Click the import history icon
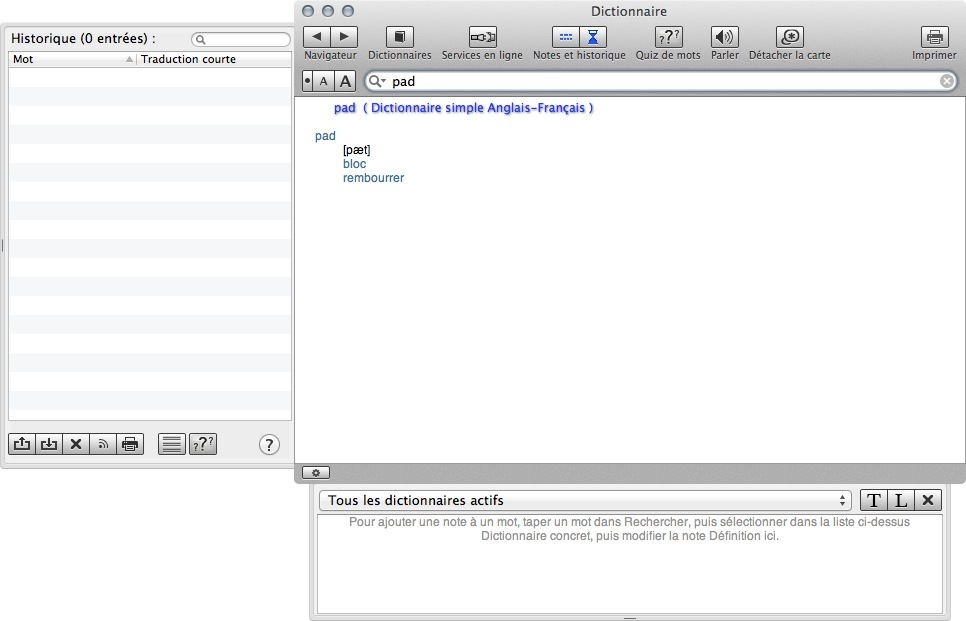966x621 pixels. pyautogui.click(x=49, y=444)
